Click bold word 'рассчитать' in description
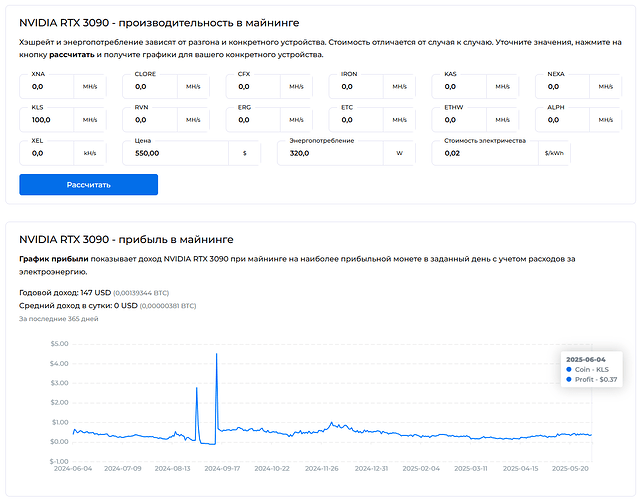 tap(72, 55)
